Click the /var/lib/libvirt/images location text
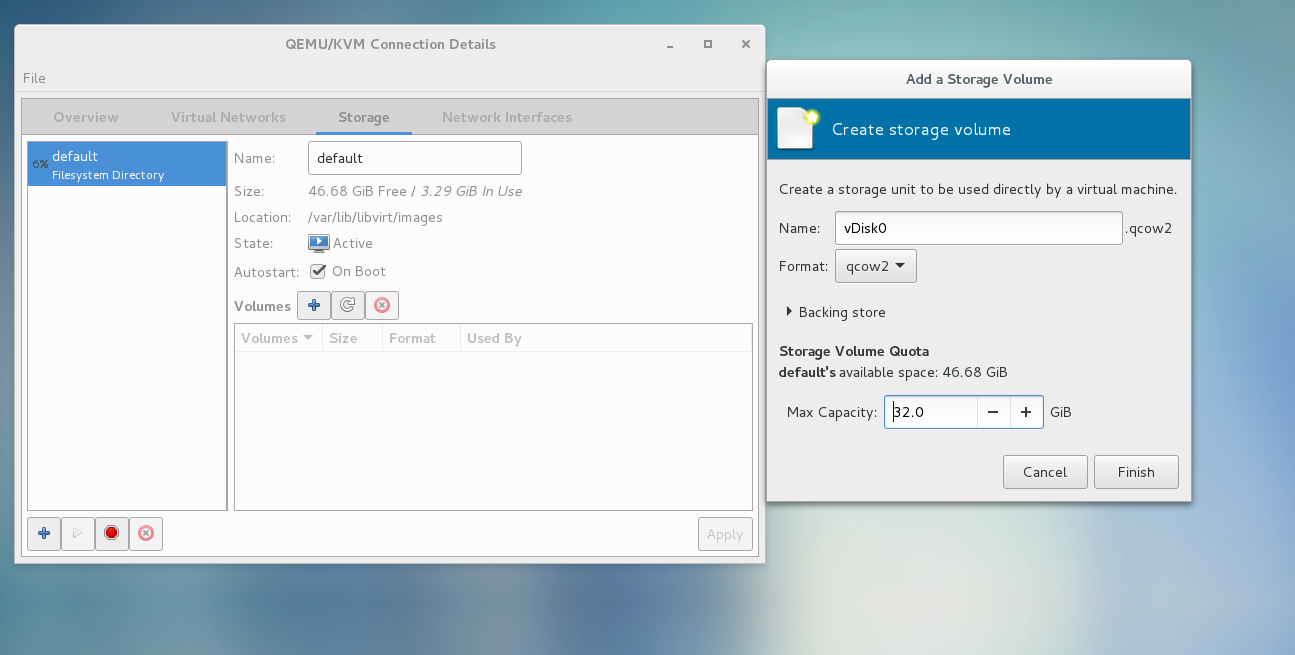Viewport: 1295px width, 655px height. pos(375,217)
